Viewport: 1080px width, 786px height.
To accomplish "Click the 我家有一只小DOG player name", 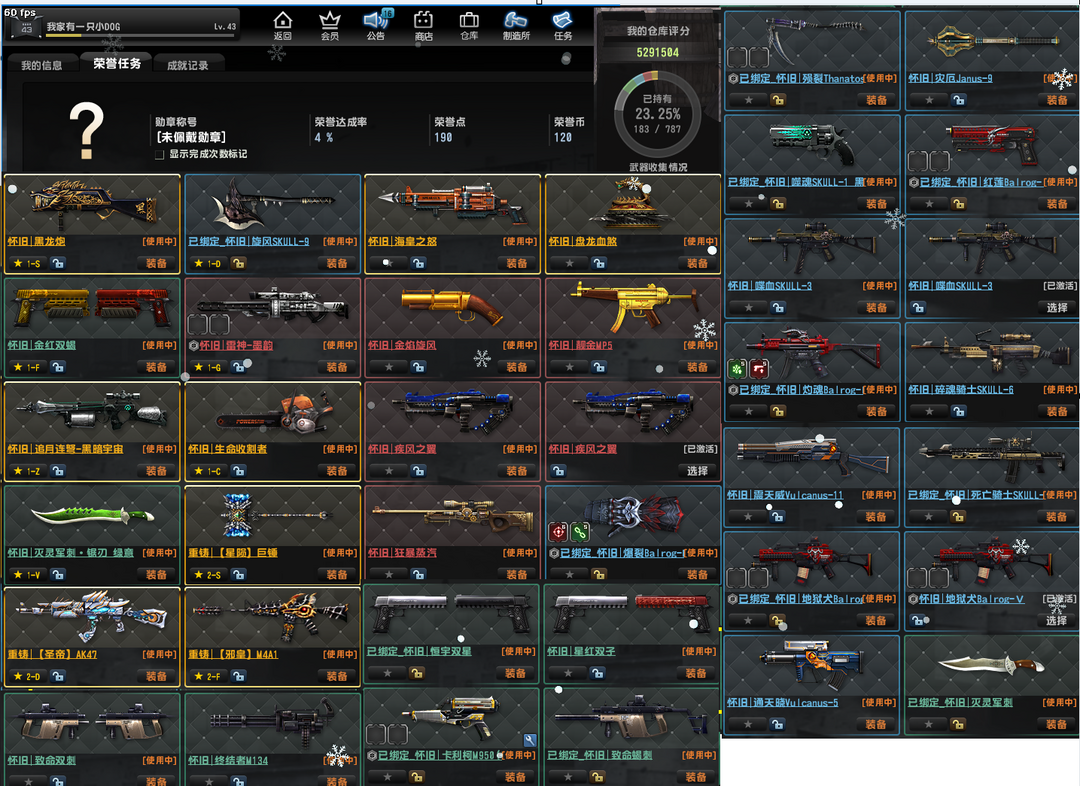I will click(x=83, y=26).
